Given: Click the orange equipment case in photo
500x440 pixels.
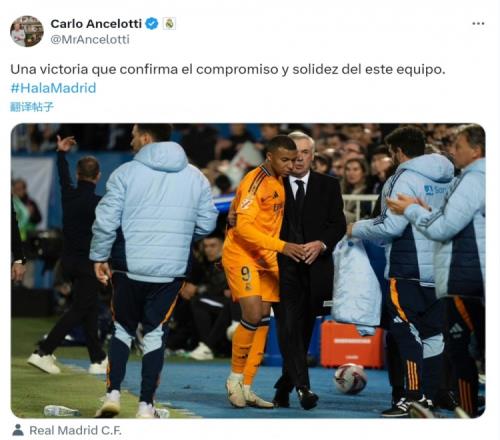Looking at the screenshot, I should pos(352,344).
